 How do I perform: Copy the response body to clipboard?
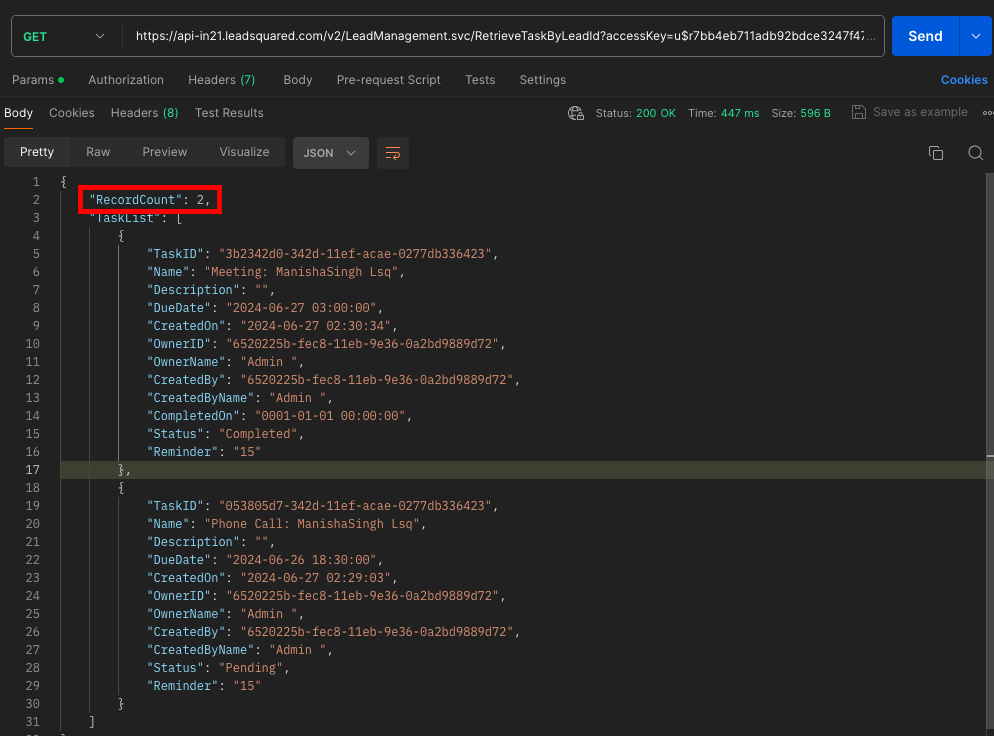tap(936, 153)
